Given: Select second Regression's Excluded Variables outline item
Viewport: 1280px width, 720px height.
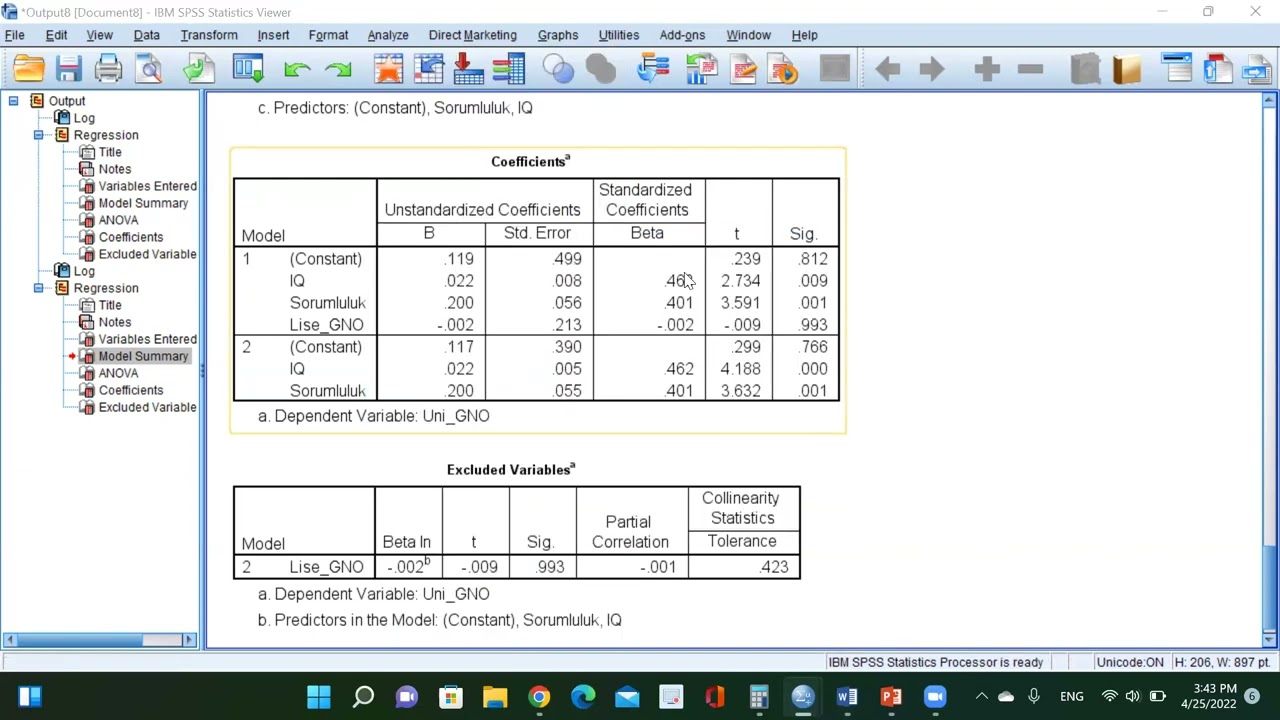Looking at the screenshot, I should 147,407.
